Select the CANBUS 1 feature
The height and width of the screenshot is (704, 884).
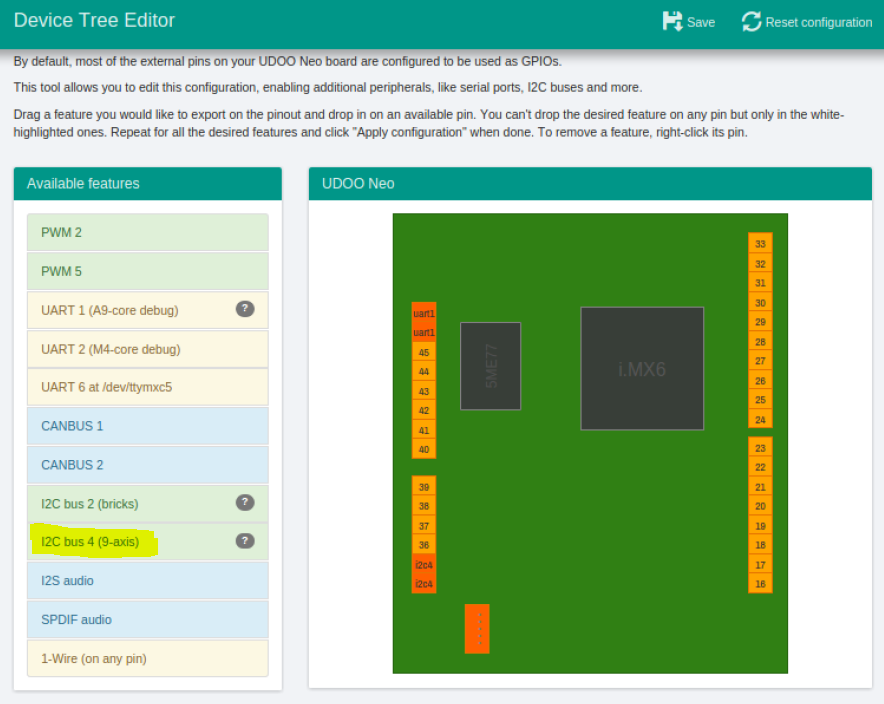click(x=148, y=426)
